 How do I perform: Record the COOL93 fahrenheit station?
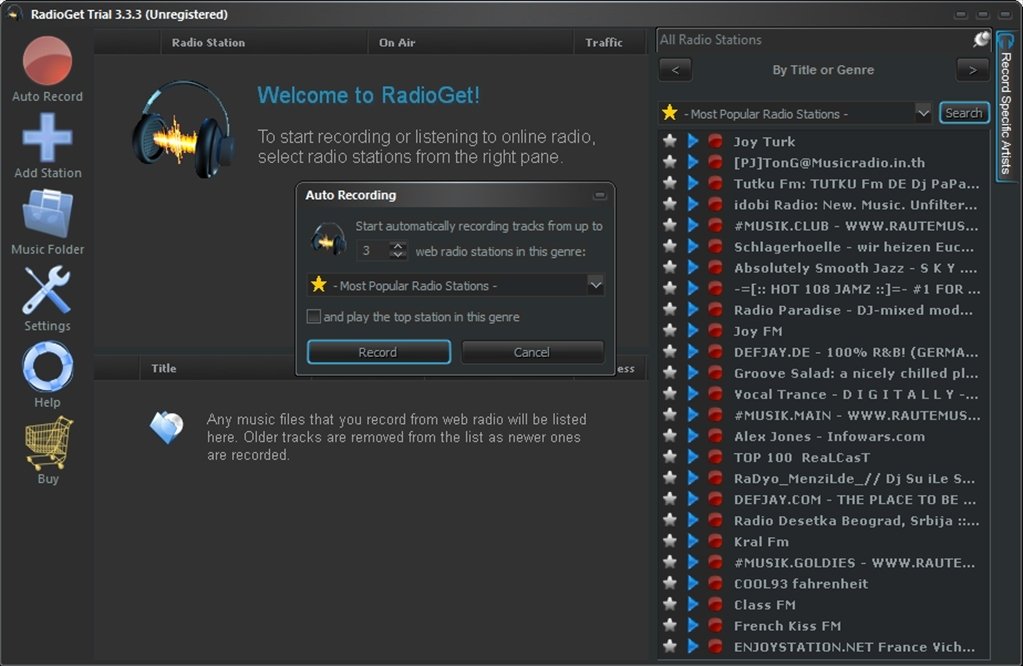[x=715, y=583]
